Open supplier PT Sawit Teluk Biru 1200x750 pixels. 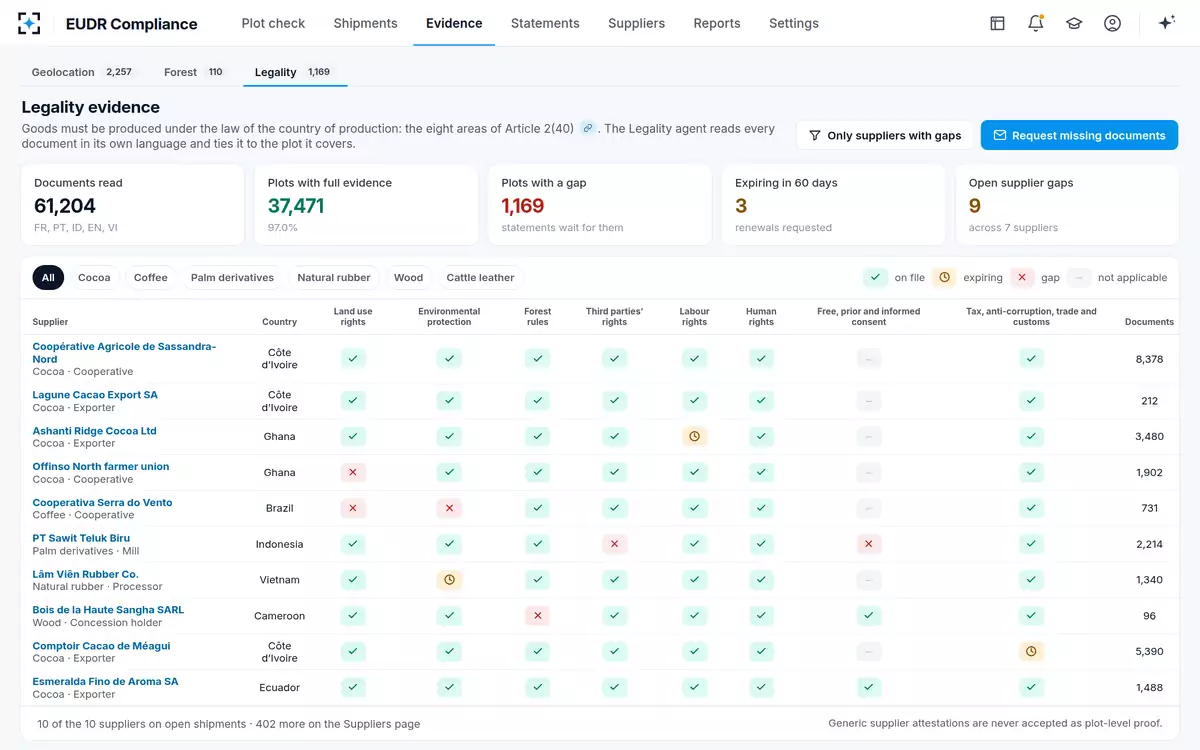81,538
